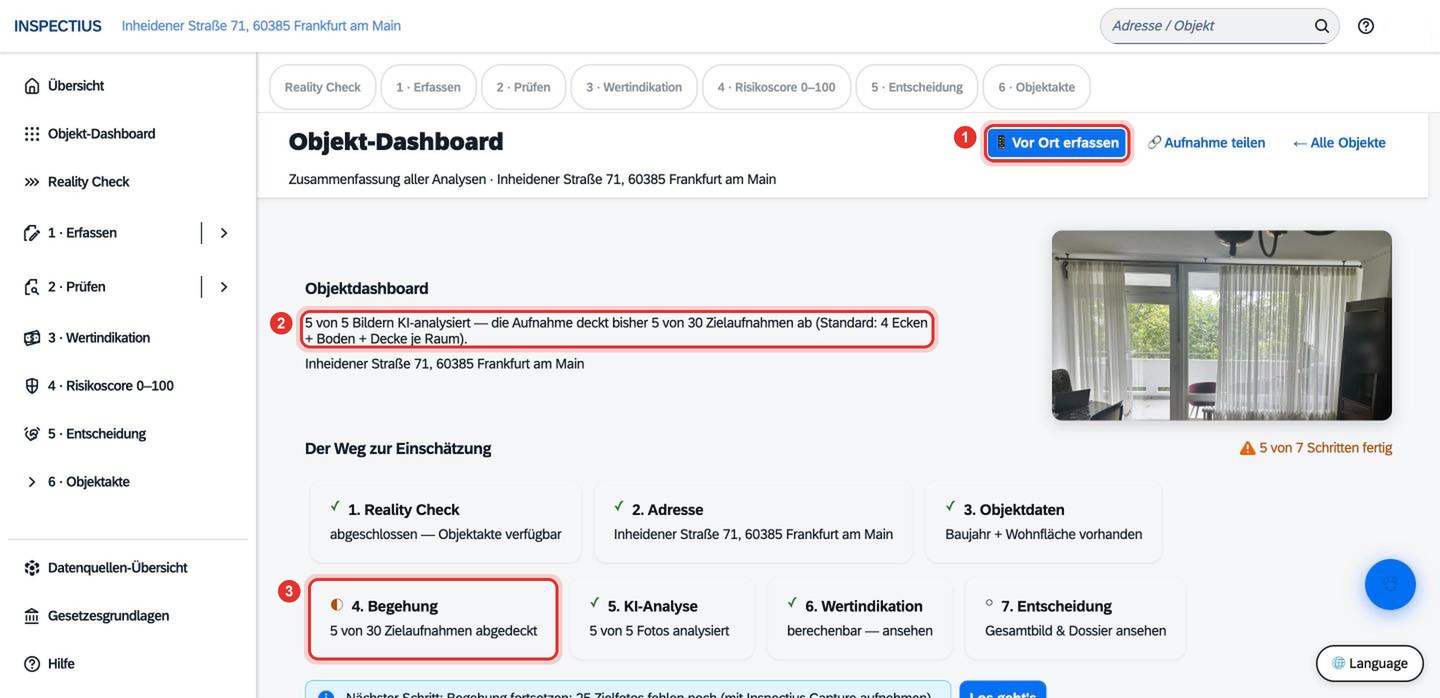
Task: Go back via Alle Objekte link
Action: [x=1339, y=143]
